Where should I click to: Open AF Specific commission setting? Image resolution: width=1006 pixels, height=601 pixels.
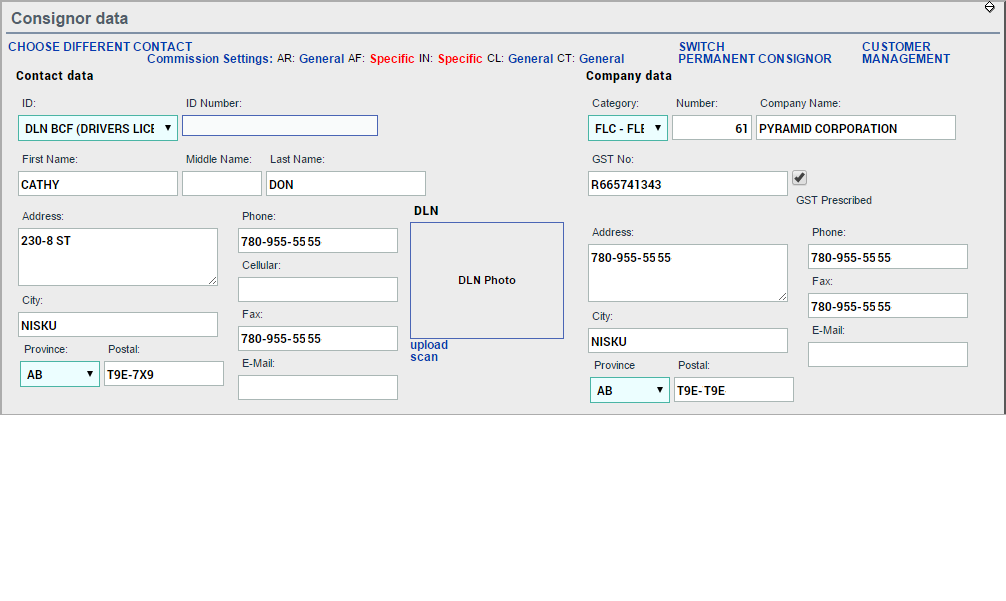[391, 59]
